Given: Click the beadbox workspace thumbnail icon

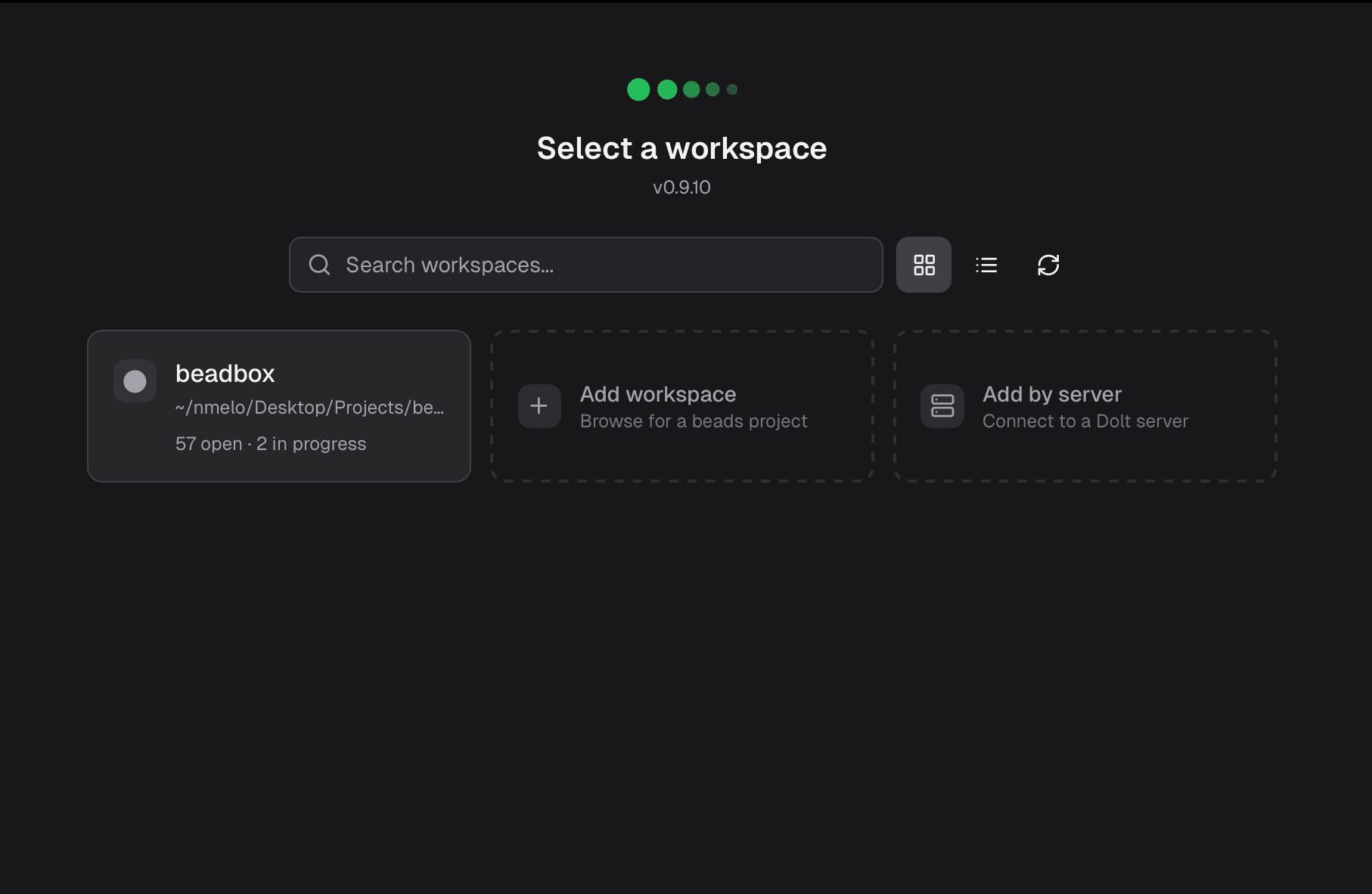Looking at the screenshot, I should 135,380.
